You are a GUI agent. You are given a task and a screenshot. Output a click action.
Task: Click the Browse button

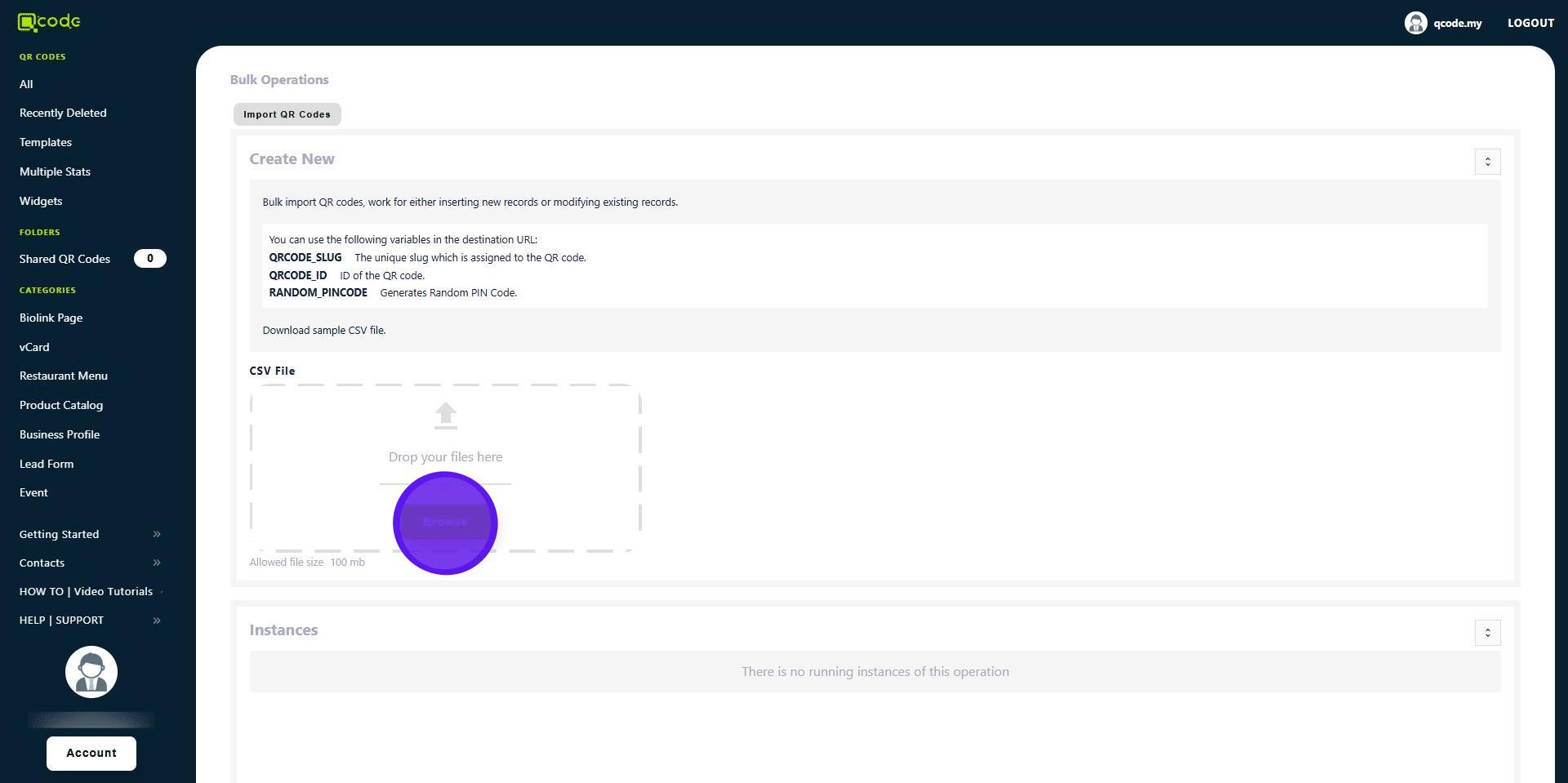(x=445, y=522)
